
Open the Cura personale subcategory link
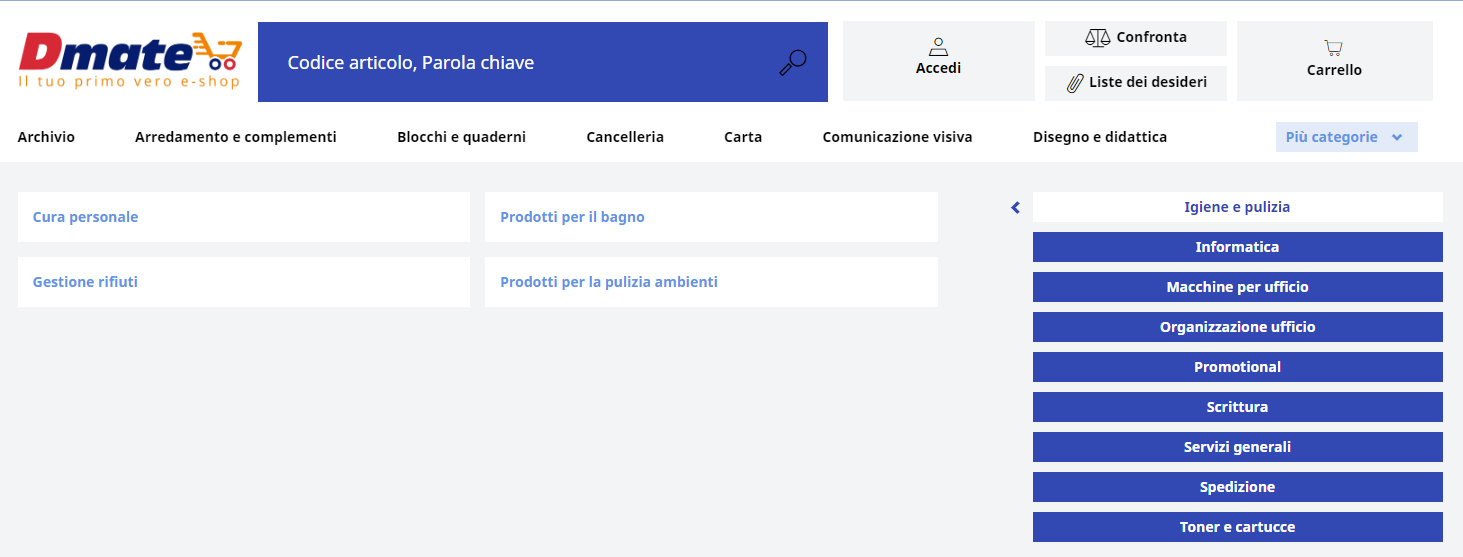pos(85,217)
